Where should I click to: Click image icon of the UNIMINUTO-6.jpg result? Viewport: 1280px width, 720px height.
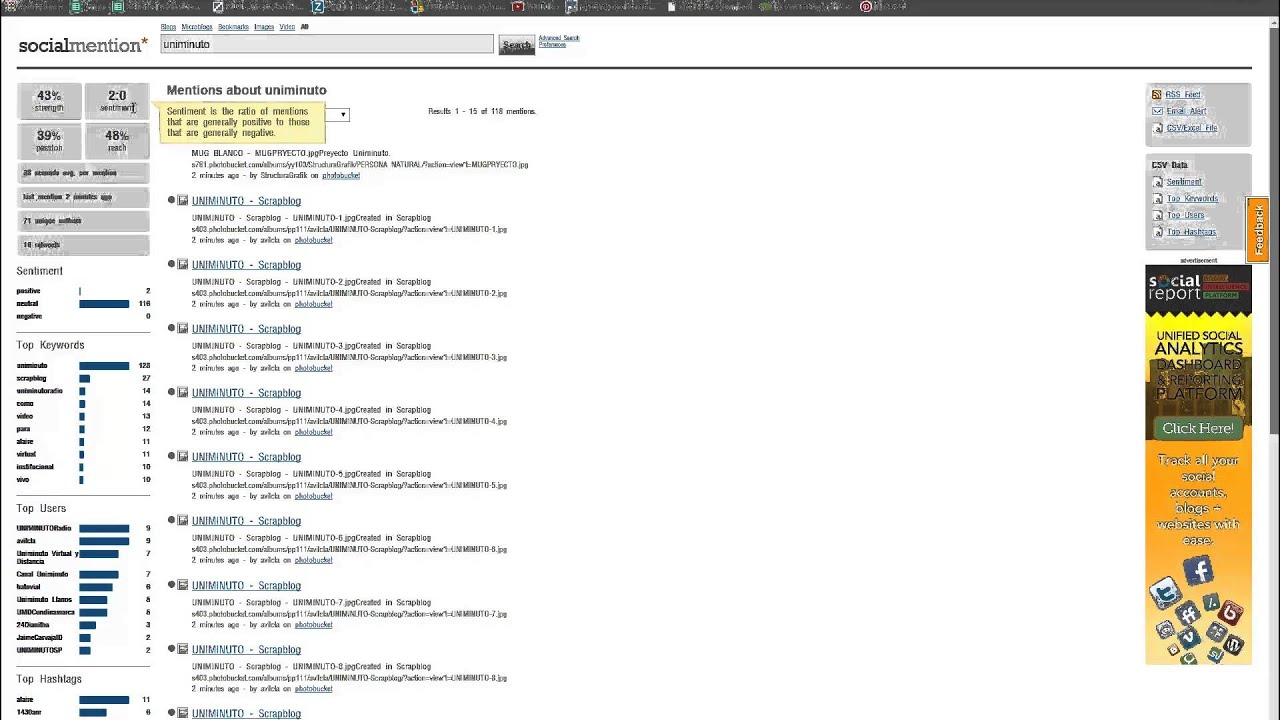(x=183, y=521)
